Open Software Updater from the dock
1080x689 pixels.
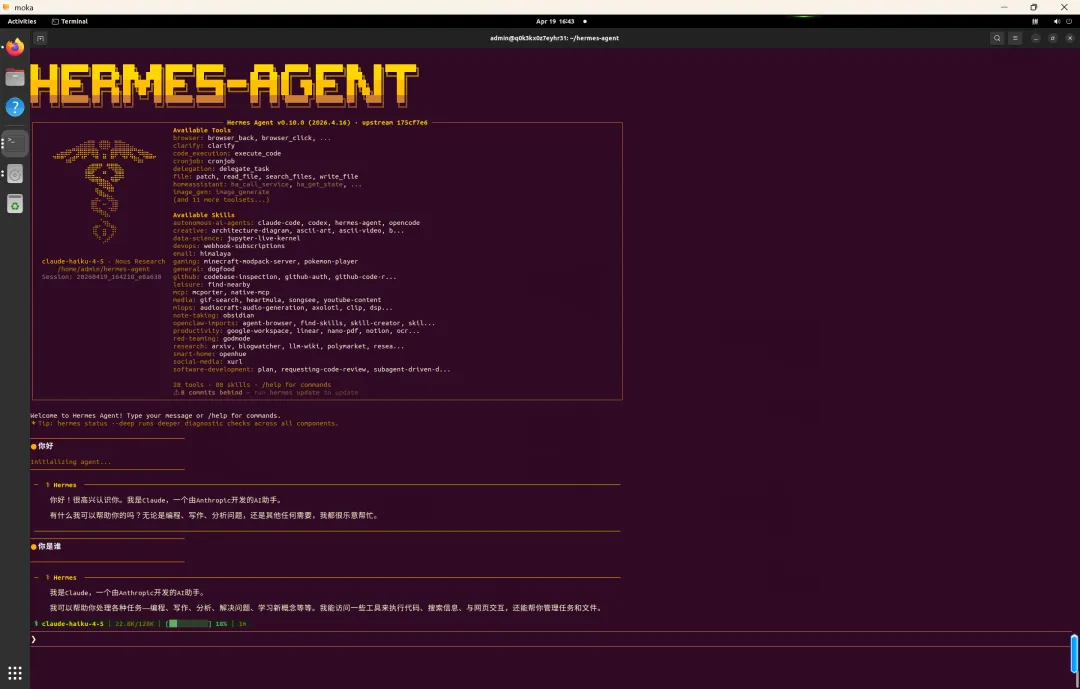click(14, 174)
